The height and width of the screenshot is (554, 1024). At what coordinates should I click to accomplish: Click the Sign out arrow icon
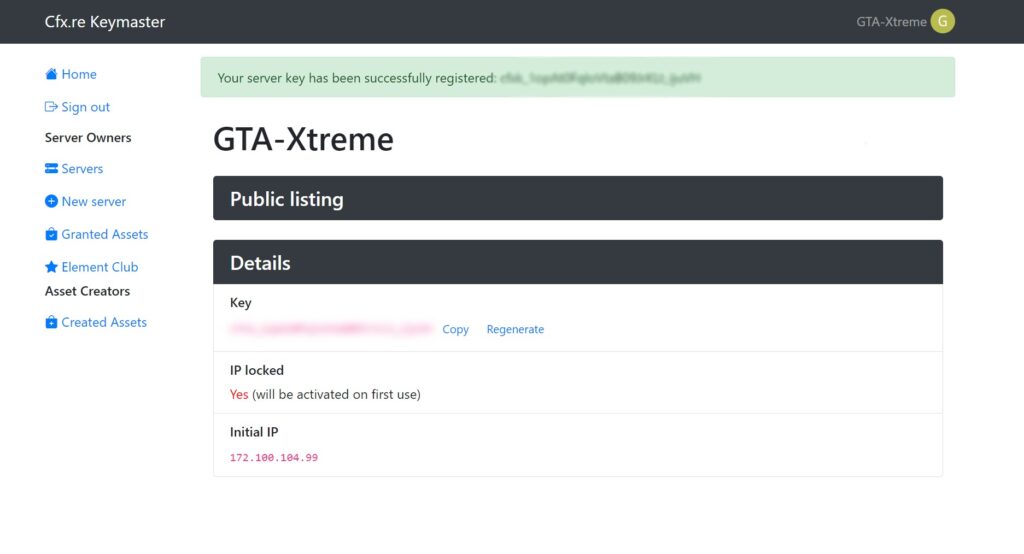[x=51, y=106]
